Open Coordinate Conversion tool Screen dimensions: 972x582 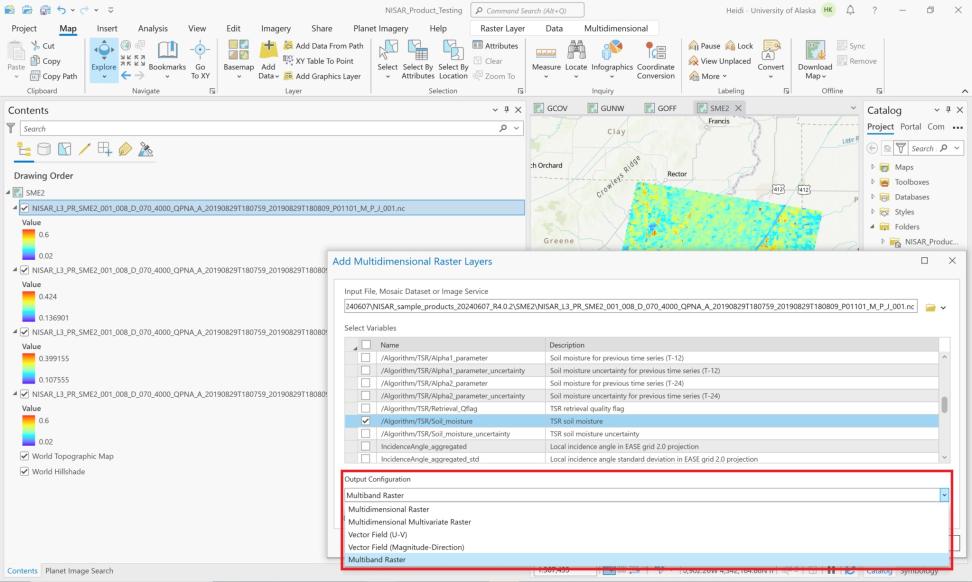pos(655,60)
